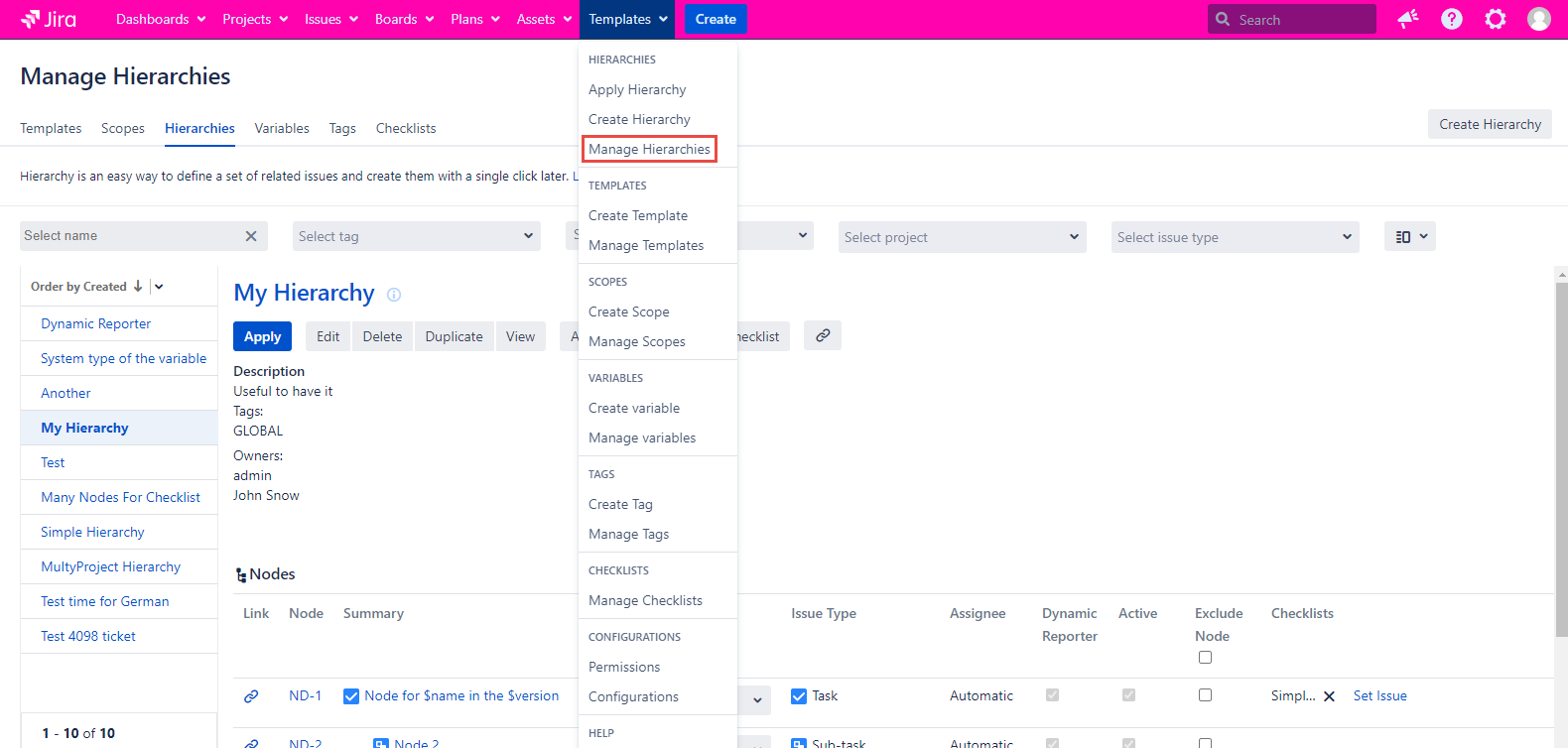This screenshot has height=748, width=1568.
Task: Open the notifications megaphone icon
Action: 1407,19
